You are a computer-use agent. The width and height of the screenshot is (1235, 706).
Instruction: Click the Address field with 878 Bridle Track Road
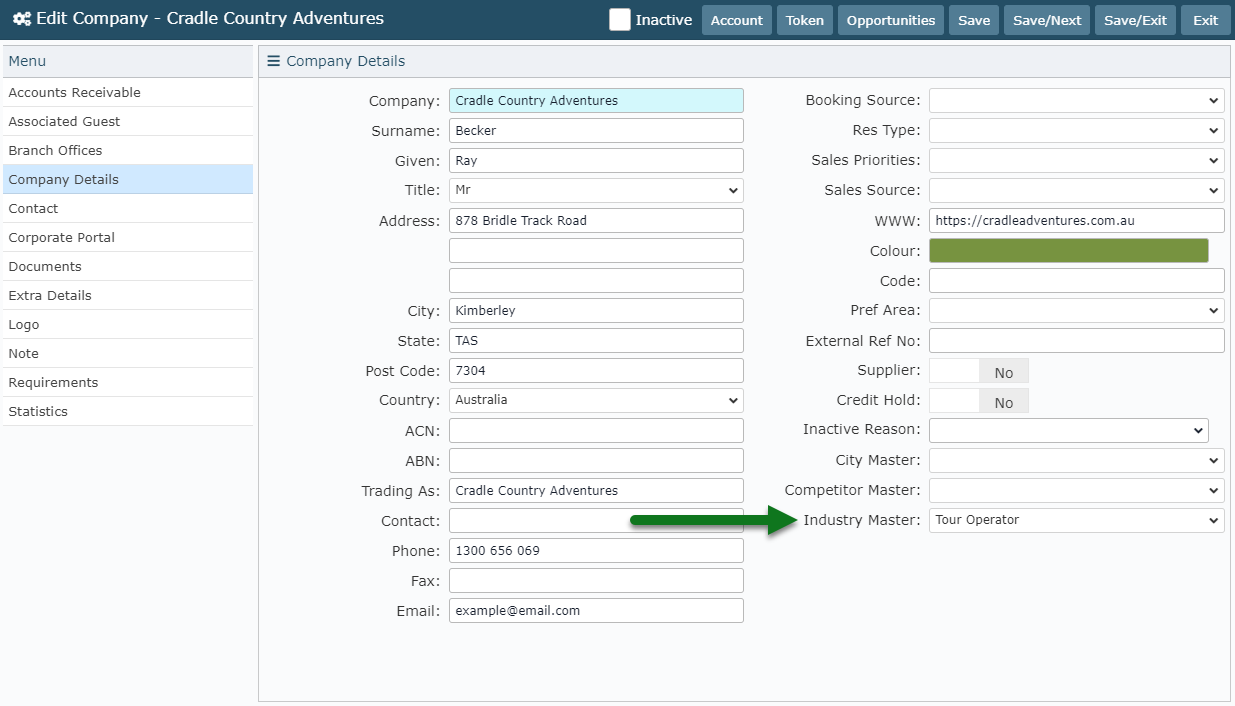[596, 220]
